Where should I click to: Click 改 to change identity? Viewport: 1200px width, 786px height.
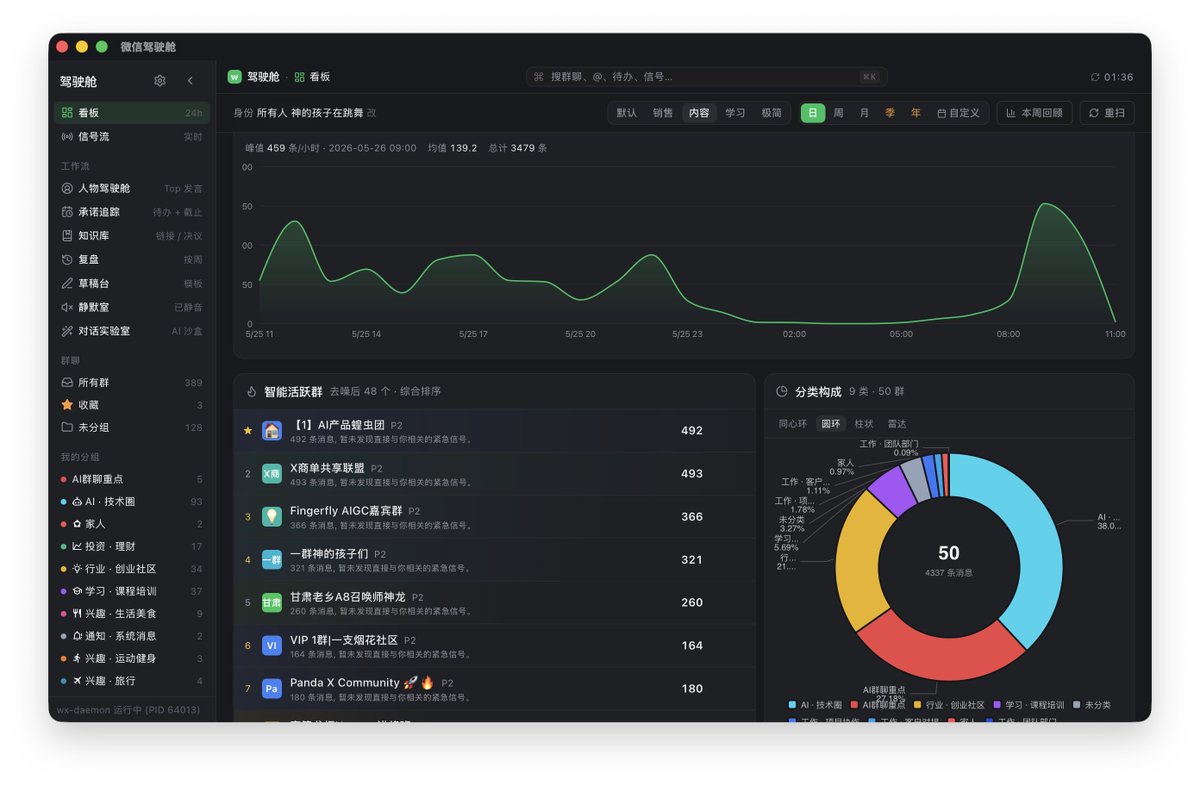(x=371, y=113)
